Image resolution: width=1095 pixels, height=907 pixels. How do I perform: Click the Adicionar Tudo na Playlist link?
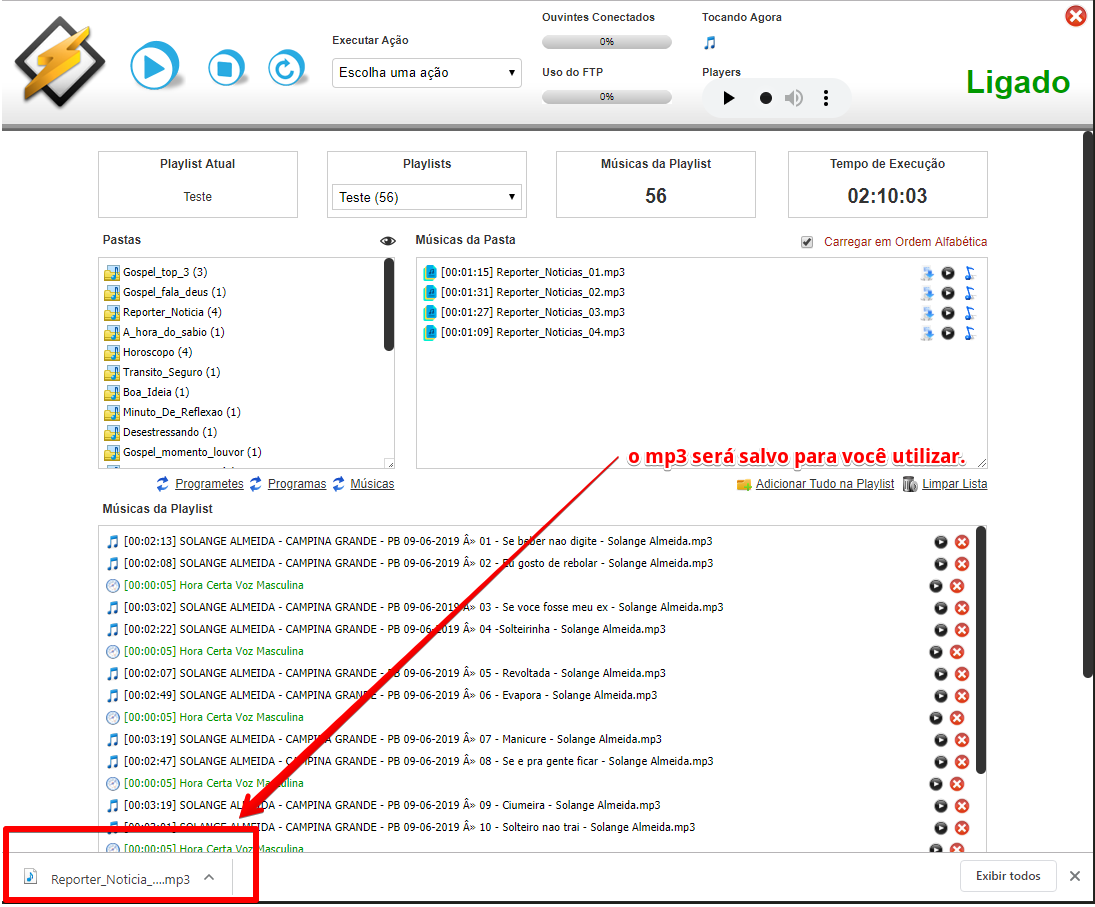(824, 484)
